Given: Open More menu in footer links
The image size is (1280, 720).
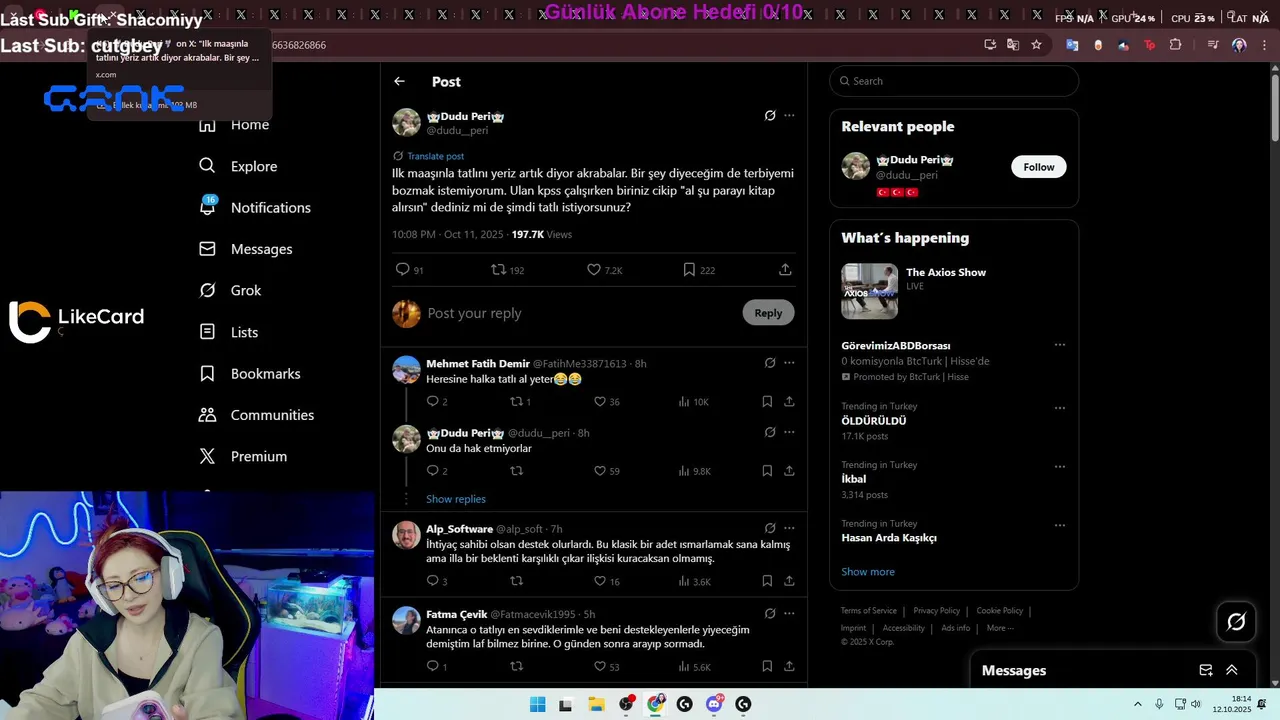Looking at the screenshot, I should coord(1000,628).
